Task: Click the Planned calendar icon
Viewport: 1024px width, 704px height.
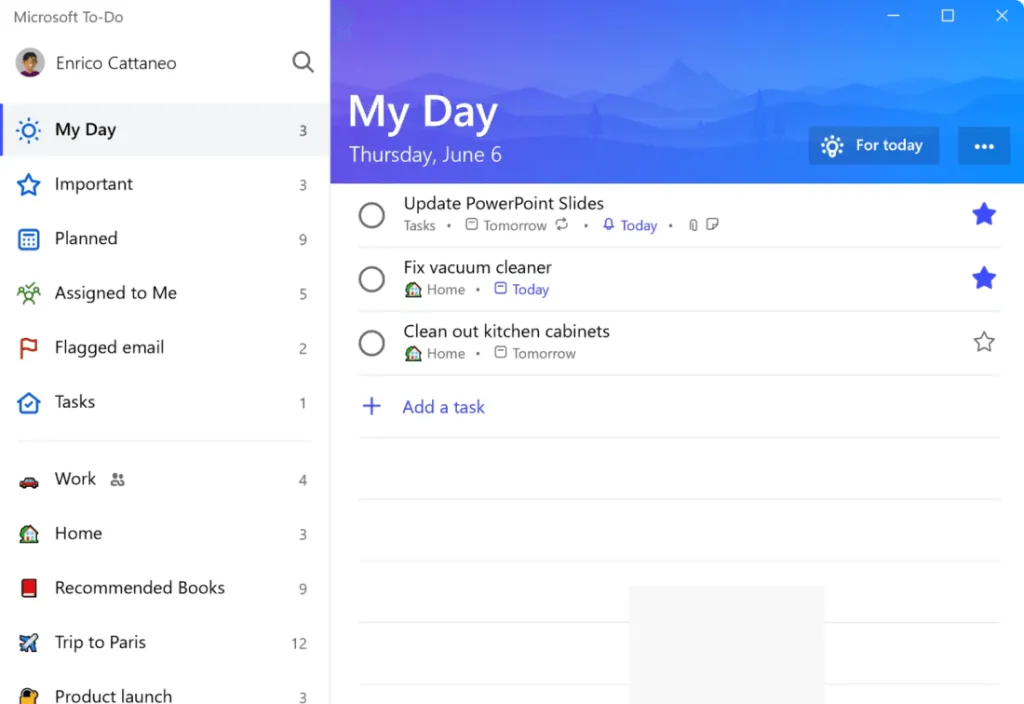Action: point(30,238)
